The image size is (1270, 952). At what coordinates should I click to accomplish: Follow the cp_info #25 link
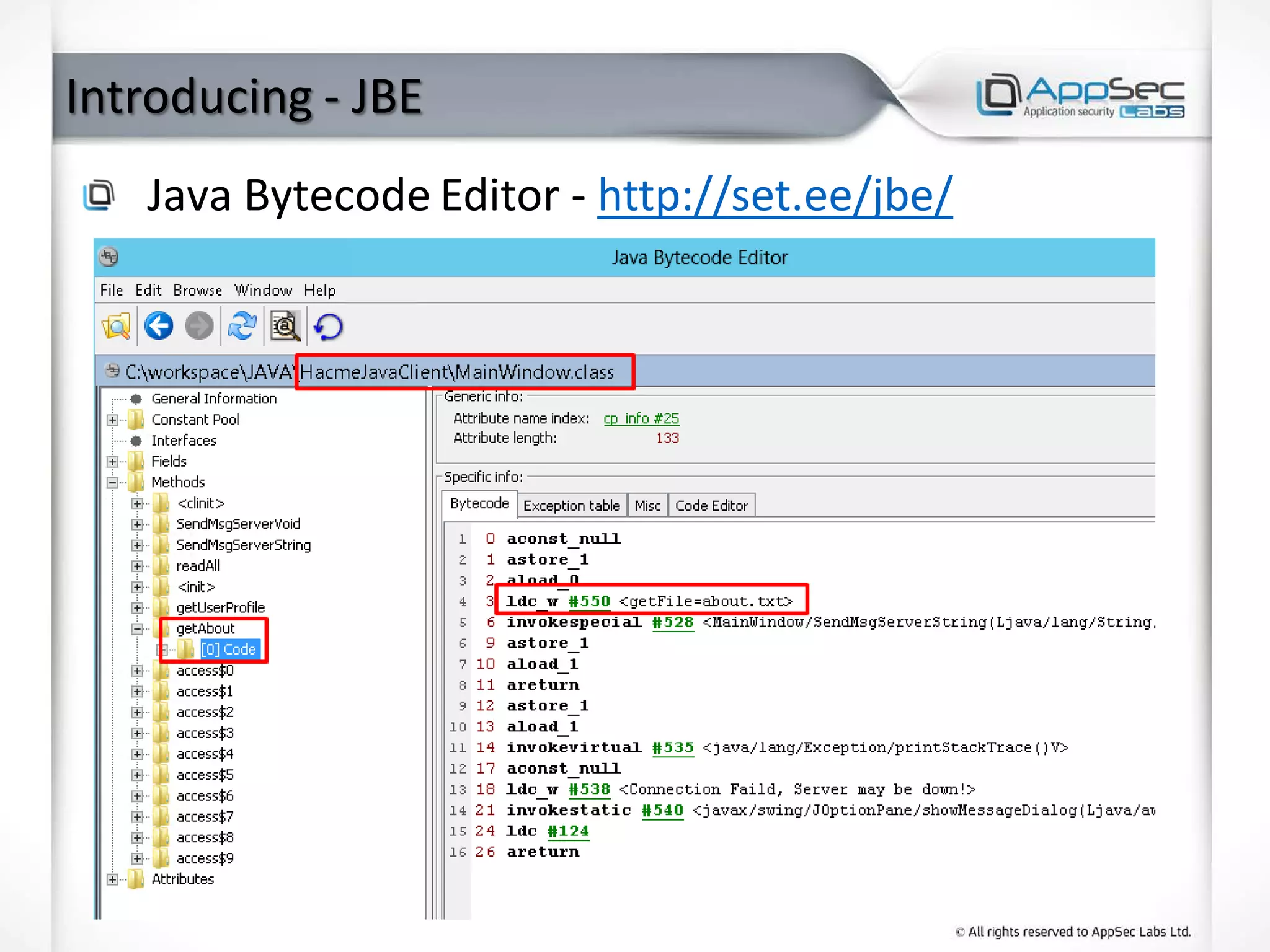click(x=641, y=418)
